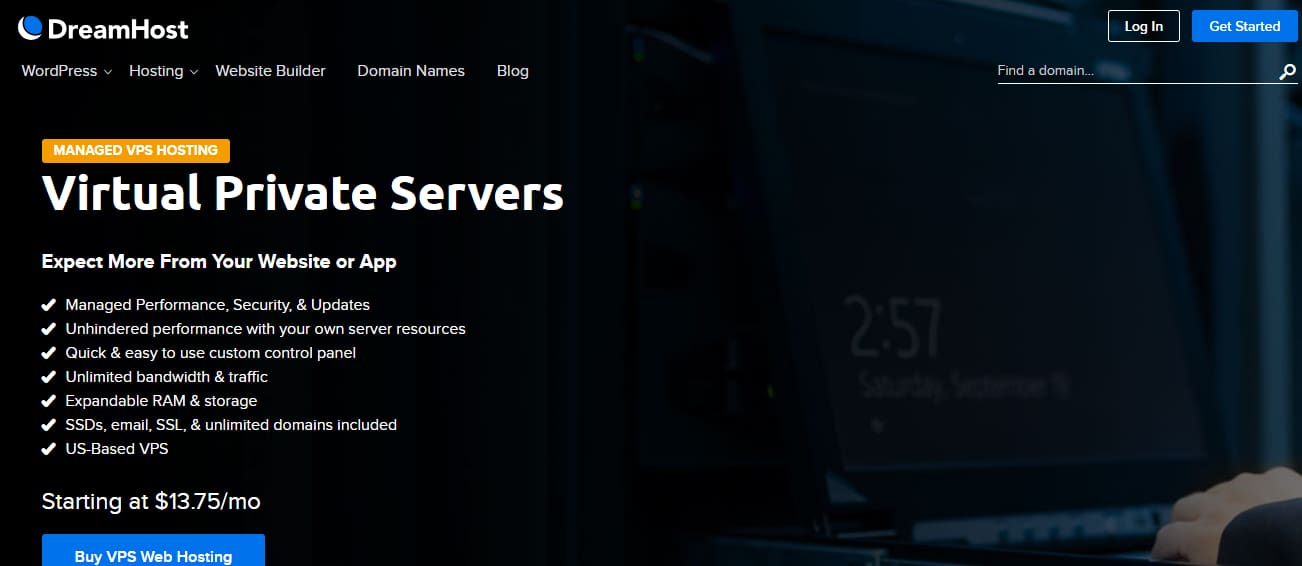
Task: Open the Hosting menu item
Action: (x=156, y=71)
